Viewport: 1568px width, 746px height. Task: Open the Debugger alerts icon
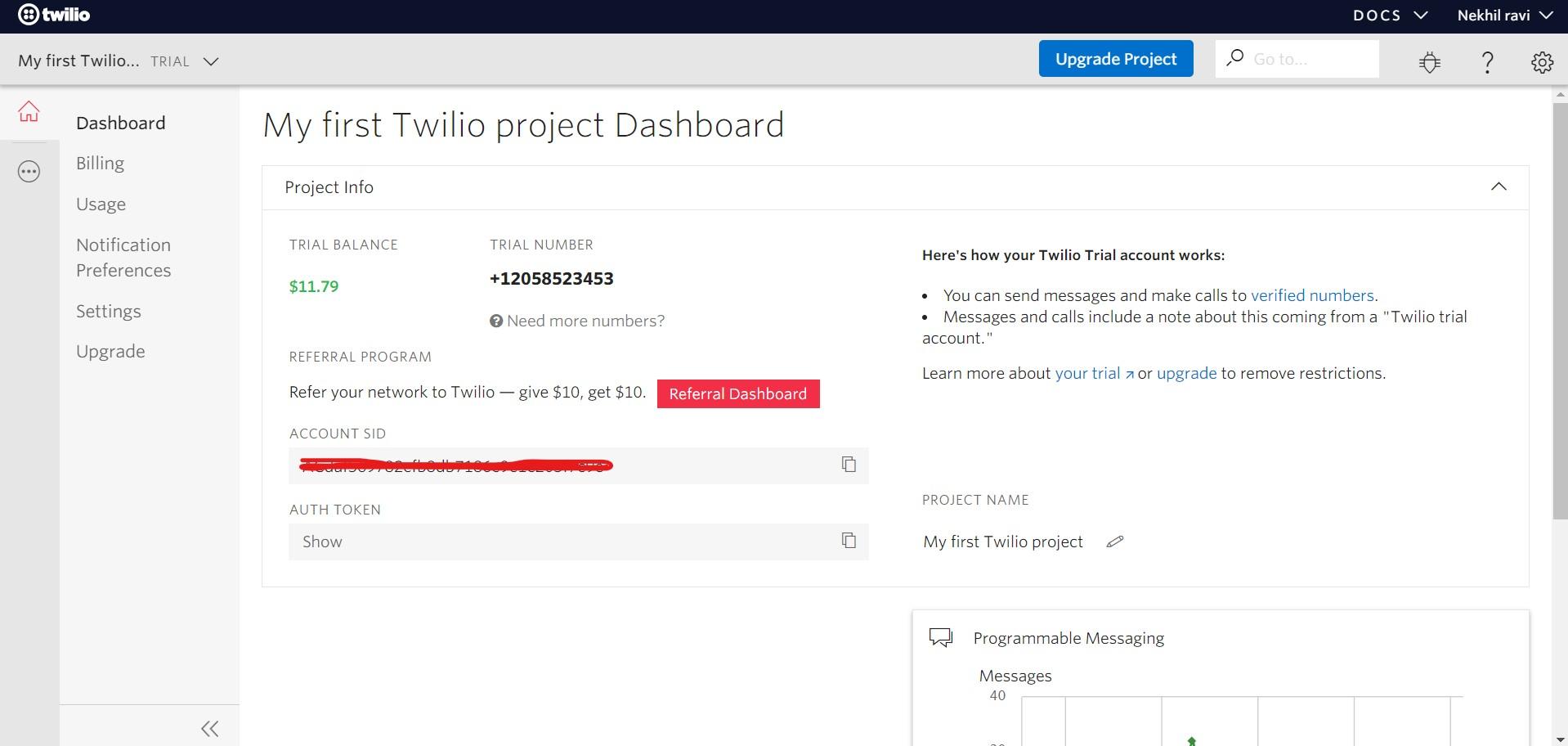(x=1429, y=61)
